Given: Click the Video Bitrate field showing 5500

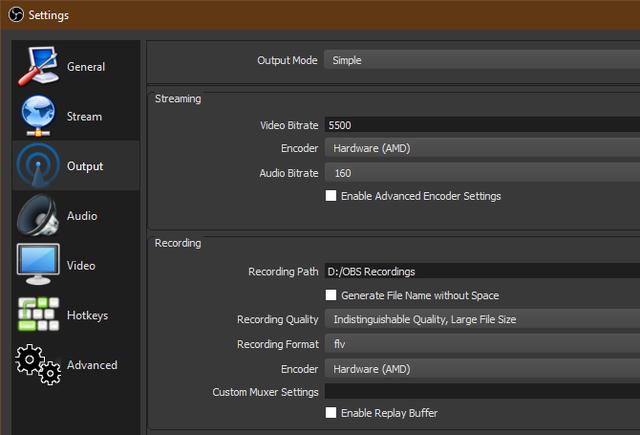Looking at the screenshot, I should click(482, 125).
